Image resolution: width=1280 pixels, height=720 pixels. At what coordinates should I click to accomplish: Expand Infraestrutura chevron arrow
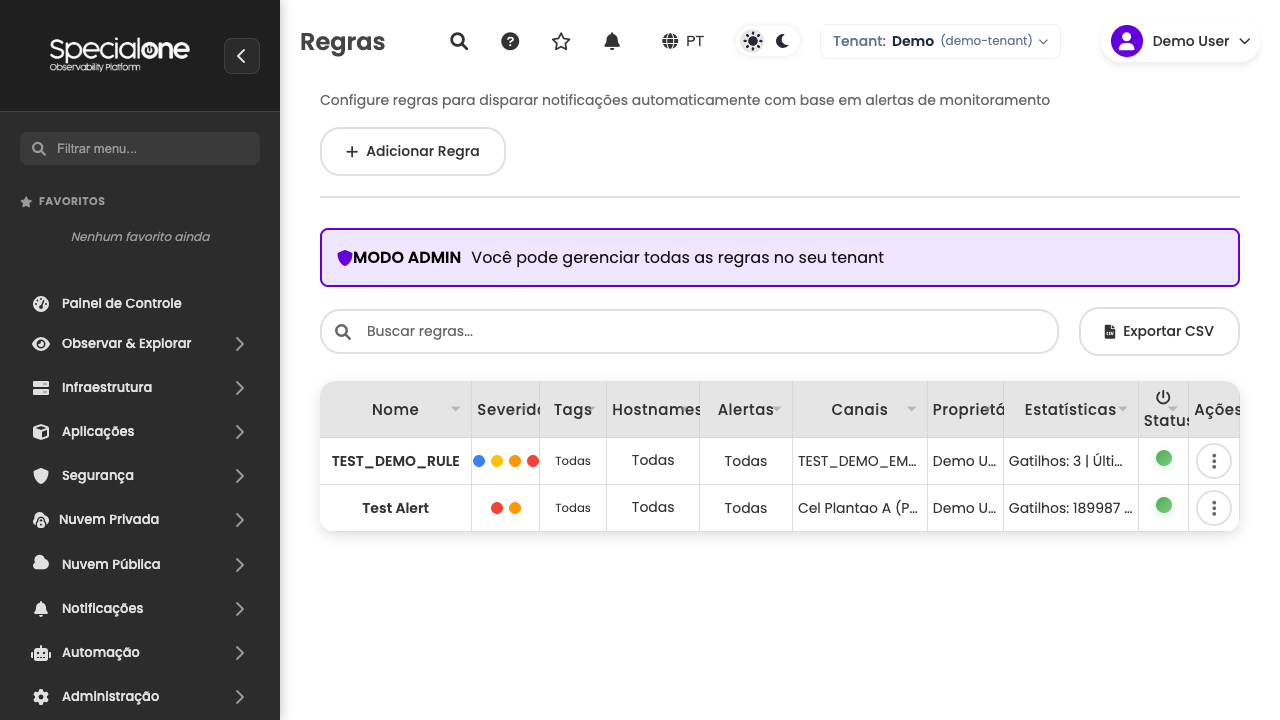click(x=240, y=387)
